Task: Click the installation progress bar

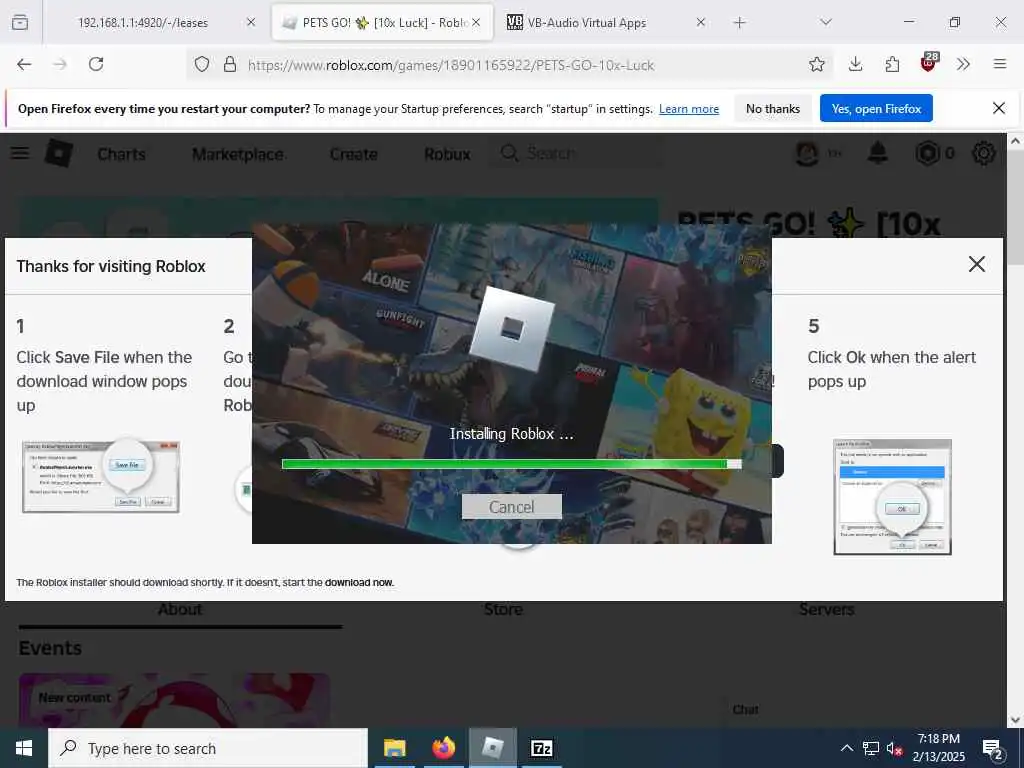Action: pyautogui.click(x=512, y=464)
